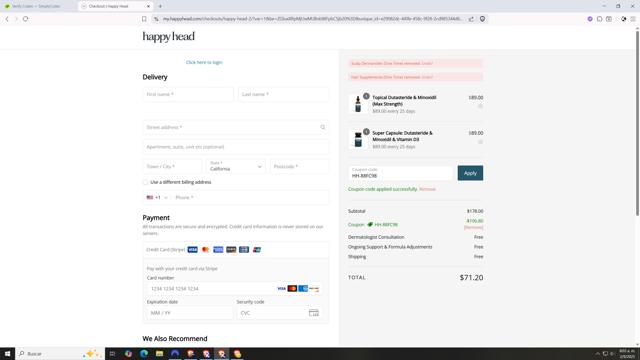The width and height of the screenshot is (640, 360).
Task: Click the Apply coupon button
Action: [x=470, y=173]
